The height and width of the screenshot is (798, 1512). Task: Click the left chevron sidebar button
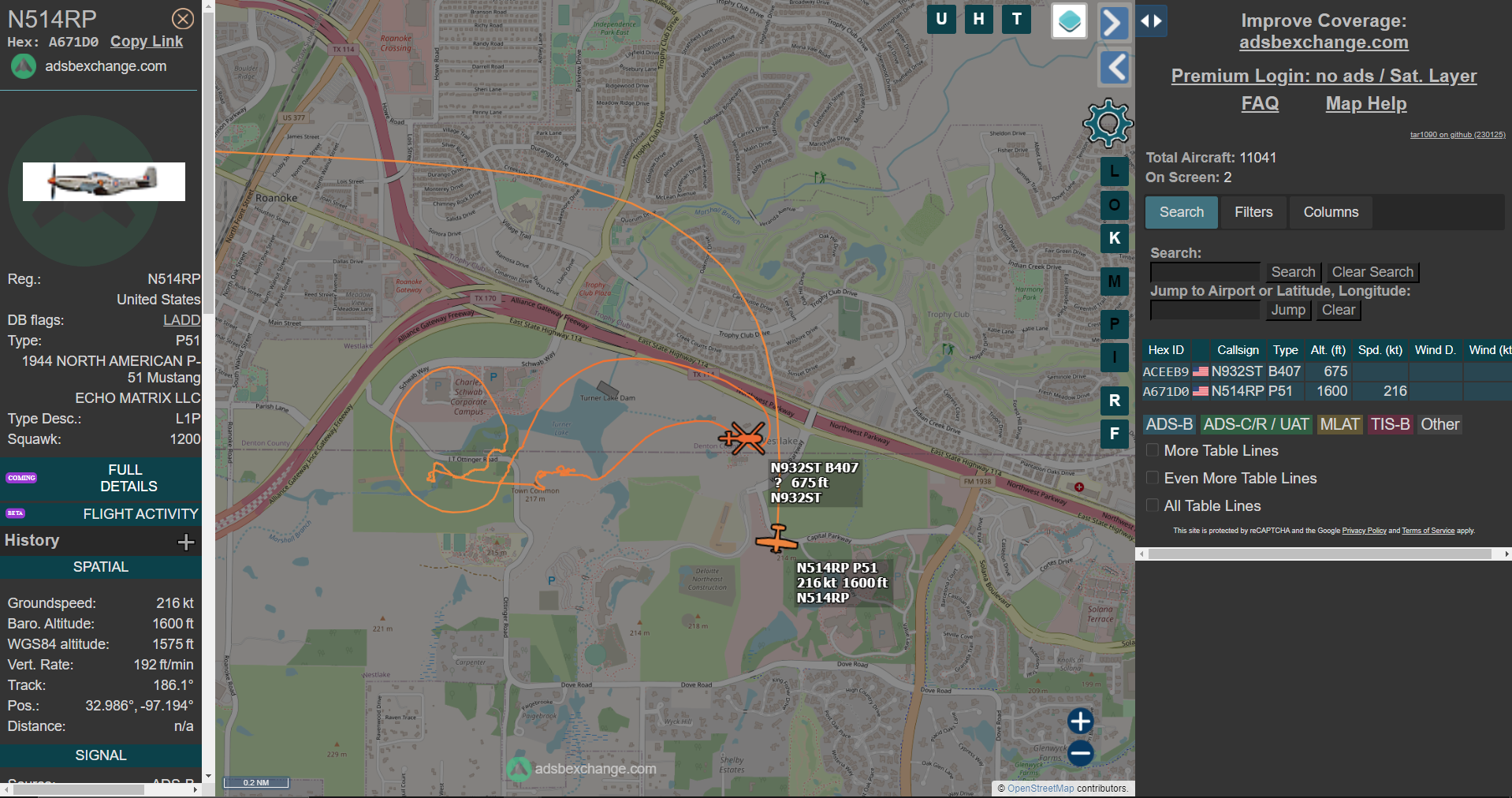pyautogui.click(x=1115, y=68)
